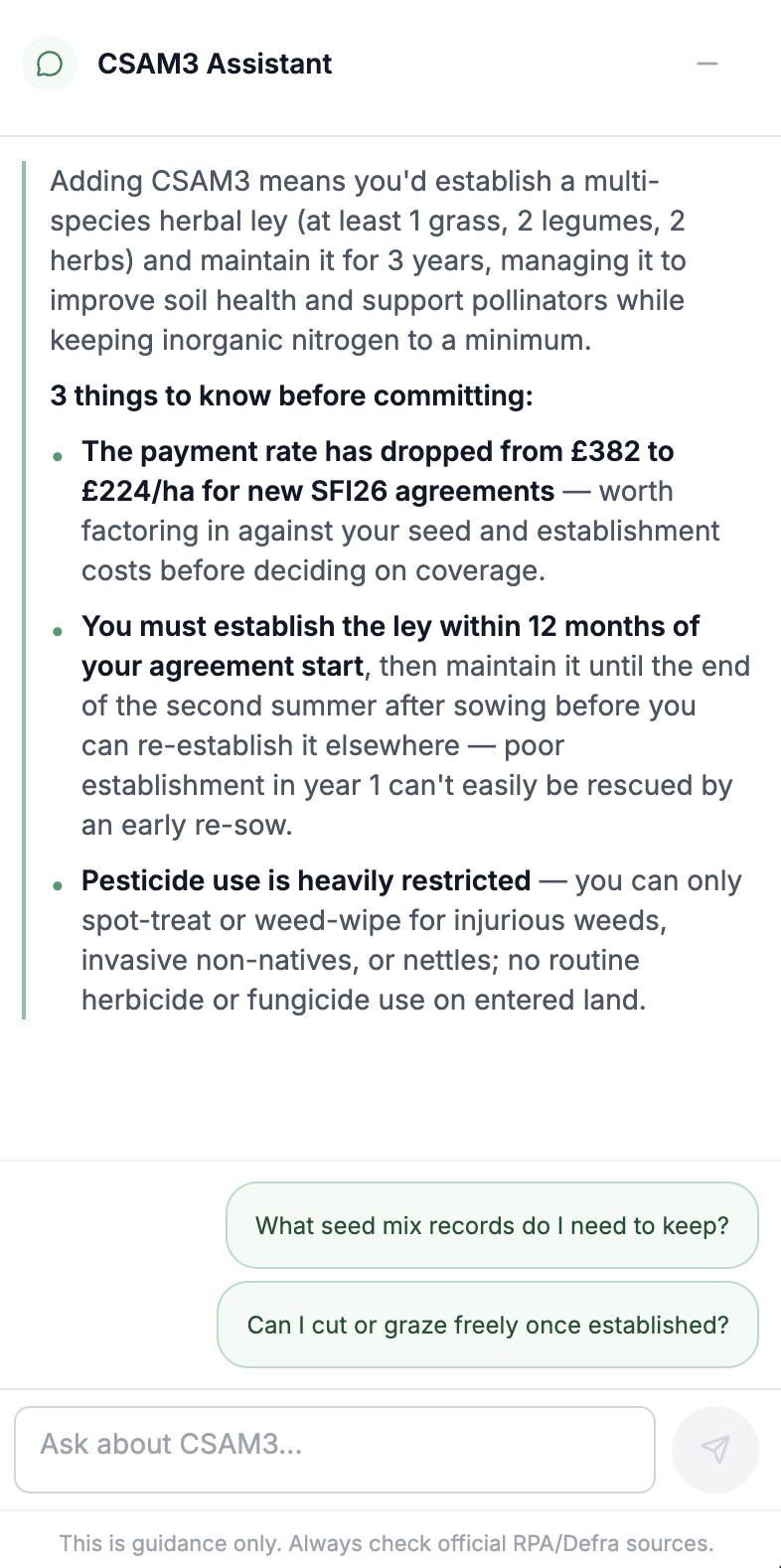Select the 'What seed mix records' suggested question
The image size is (781, 1568).
(492, 1225)
